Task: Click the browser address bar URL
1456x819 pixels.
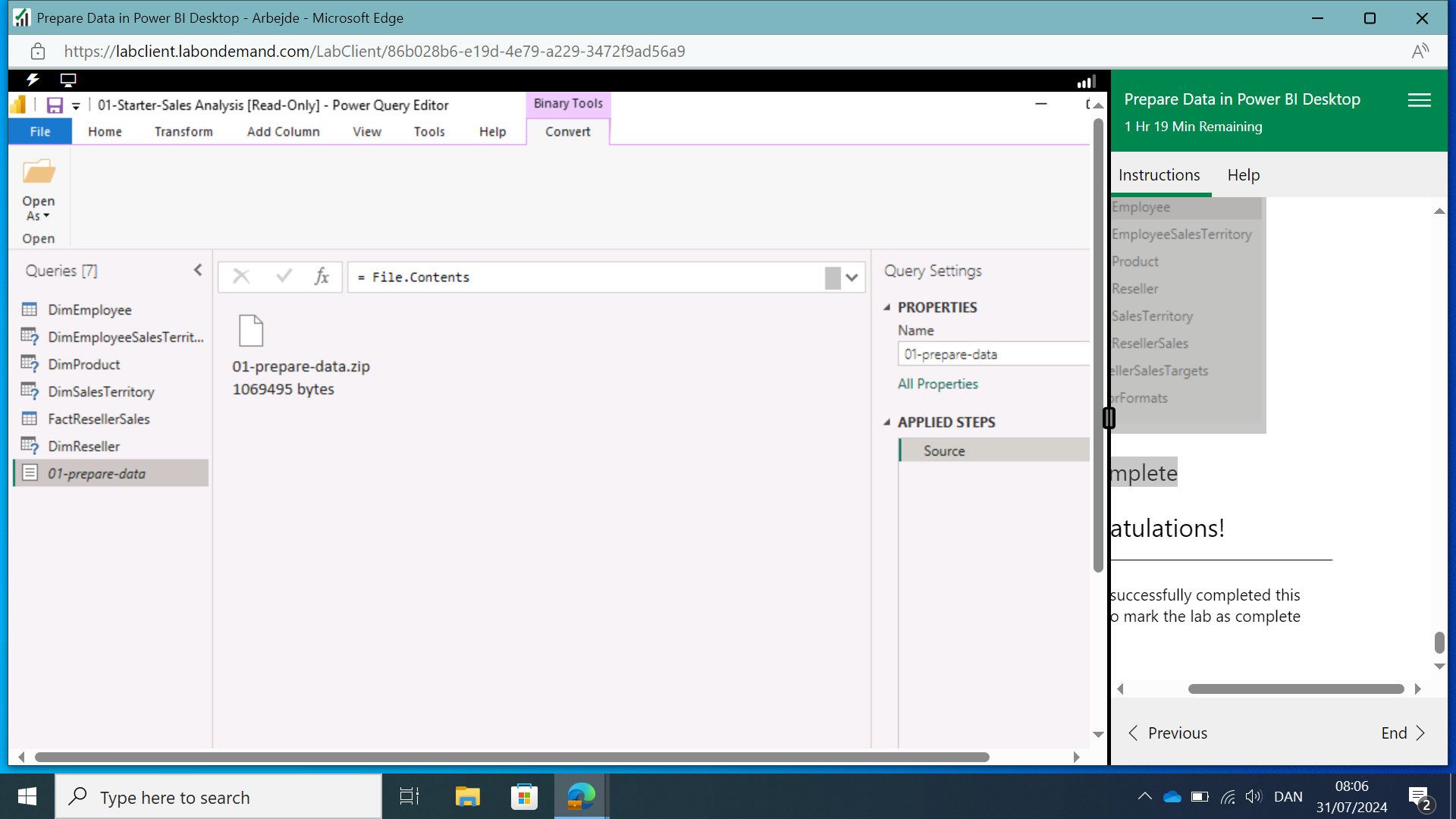Action: pyautogui.click(x=374, y=52)
